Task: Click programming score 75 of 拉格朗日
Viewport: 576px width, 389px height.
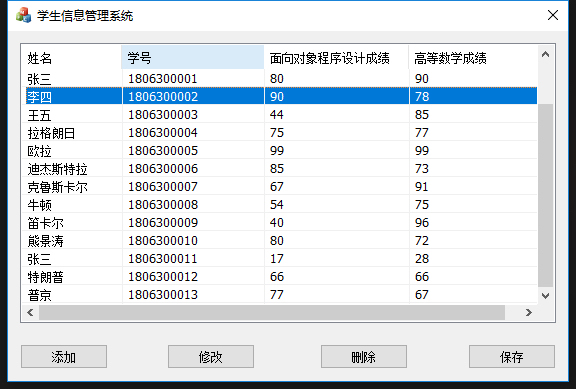Action: [x=277, y=133]
